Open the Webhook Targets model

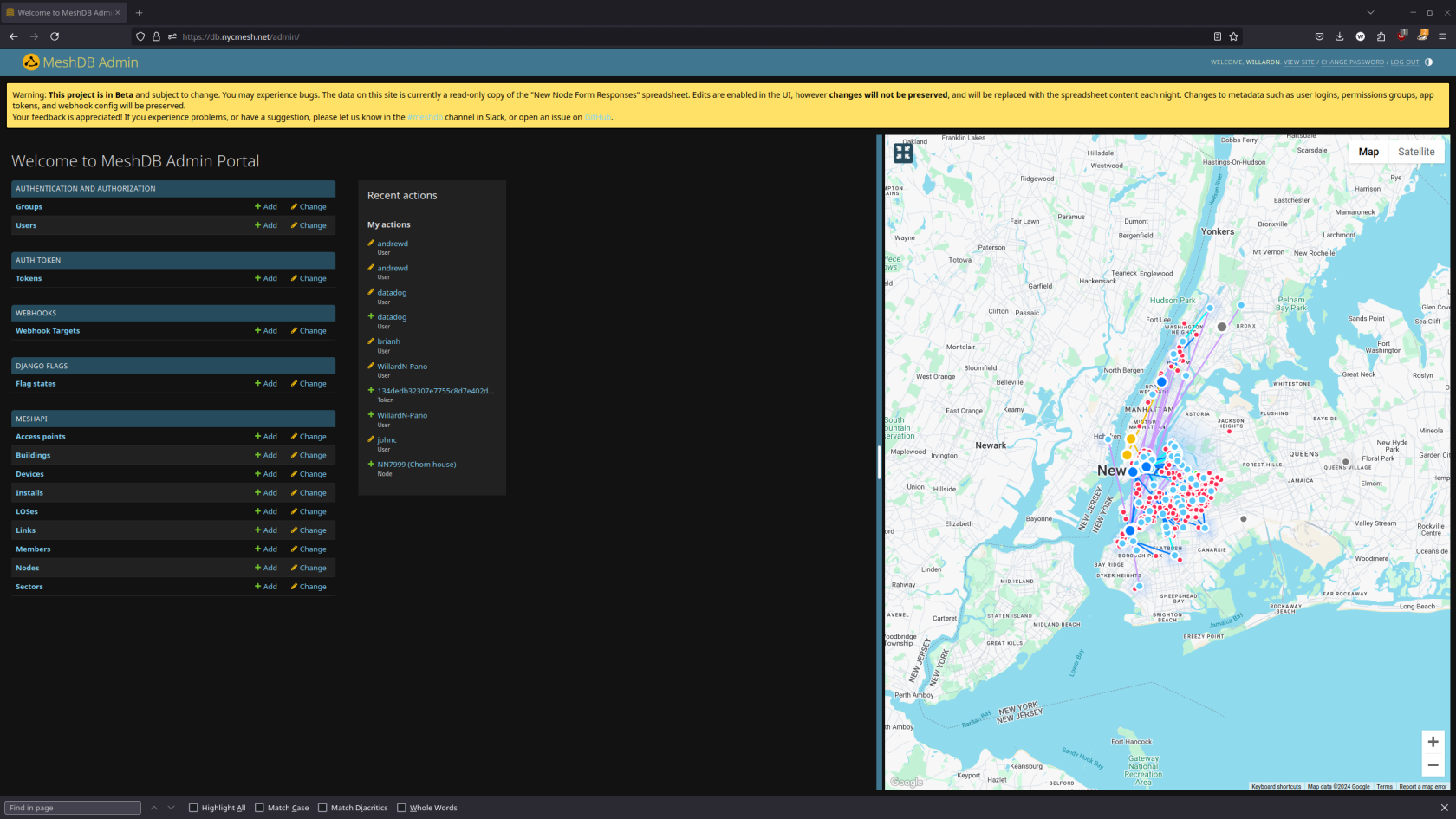48,331
